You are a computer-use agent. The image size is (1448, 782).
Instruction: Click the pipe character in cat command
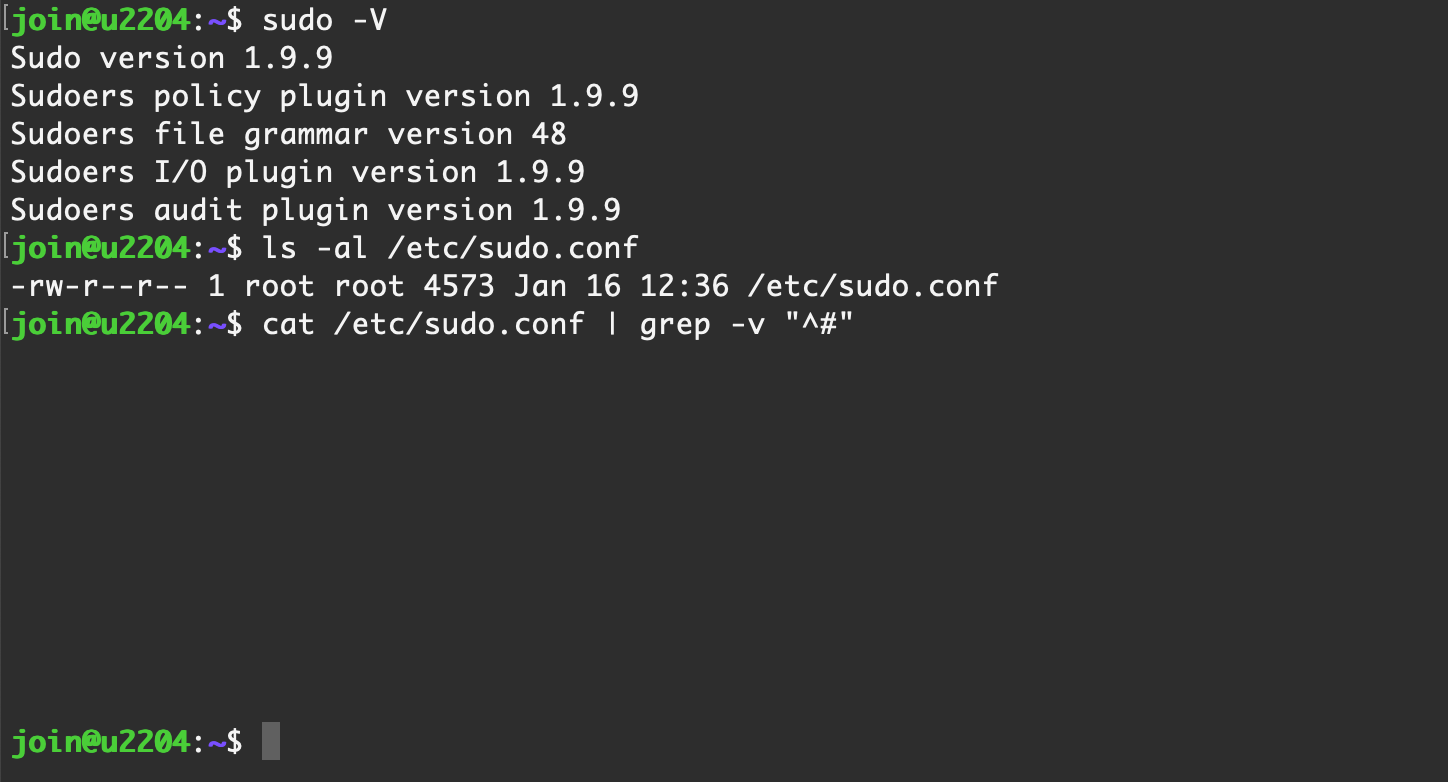[x=612, y=324]
